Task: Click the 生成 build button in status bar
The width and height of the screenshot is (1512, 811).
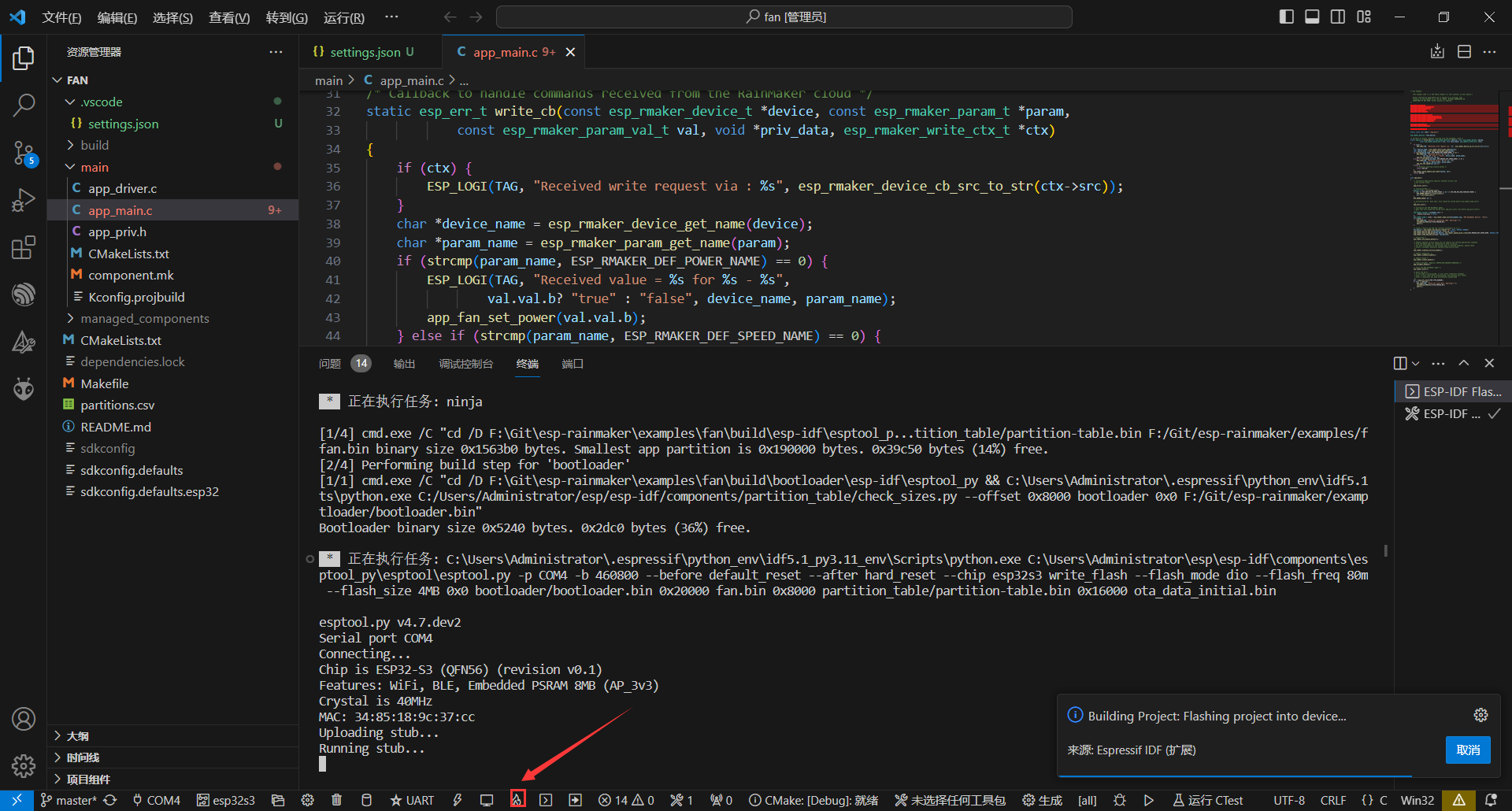Action: [x=1042, y=800]
